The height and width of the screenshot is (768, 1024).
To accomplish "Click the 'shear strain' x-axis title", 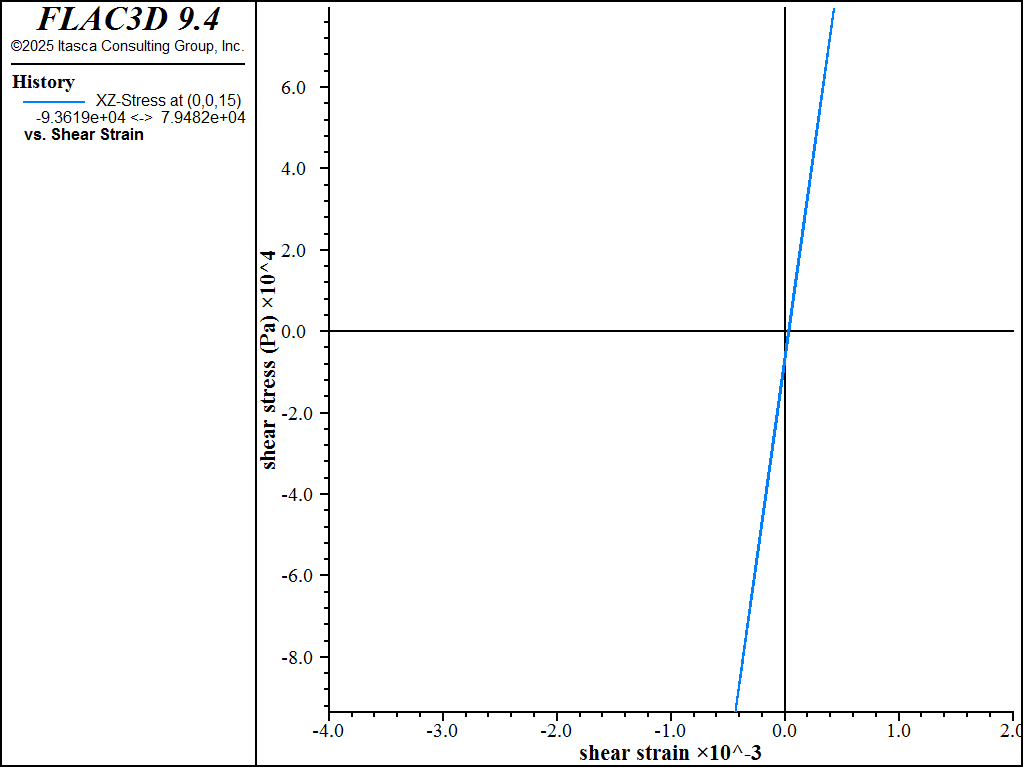I will click(670, 753).
